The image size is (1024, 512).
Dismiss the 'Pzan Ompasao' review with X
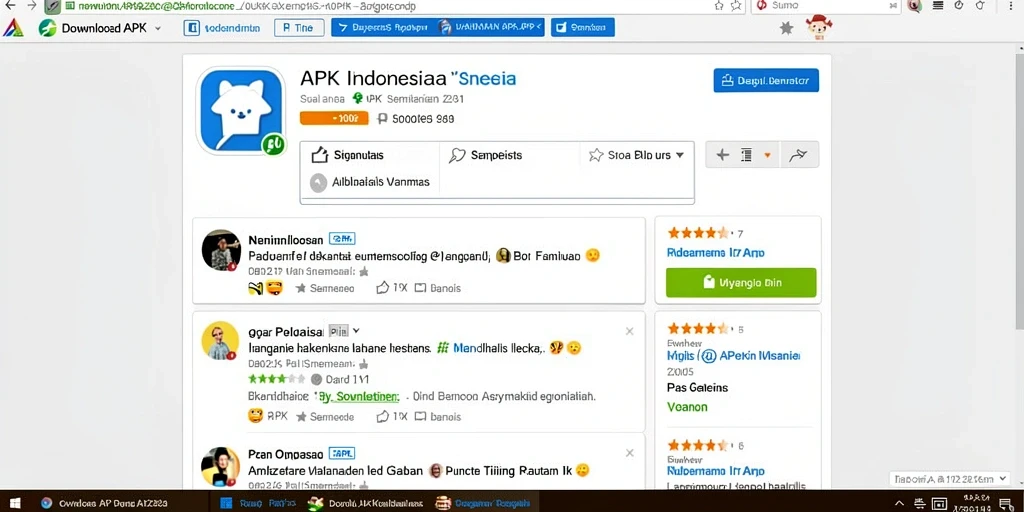(630, 453)
